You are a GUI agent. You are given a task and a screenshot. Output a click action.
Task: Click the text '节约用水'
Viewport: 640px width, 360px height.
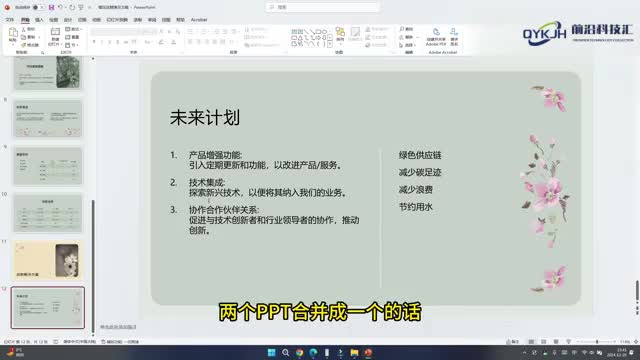tap(416, 207)
